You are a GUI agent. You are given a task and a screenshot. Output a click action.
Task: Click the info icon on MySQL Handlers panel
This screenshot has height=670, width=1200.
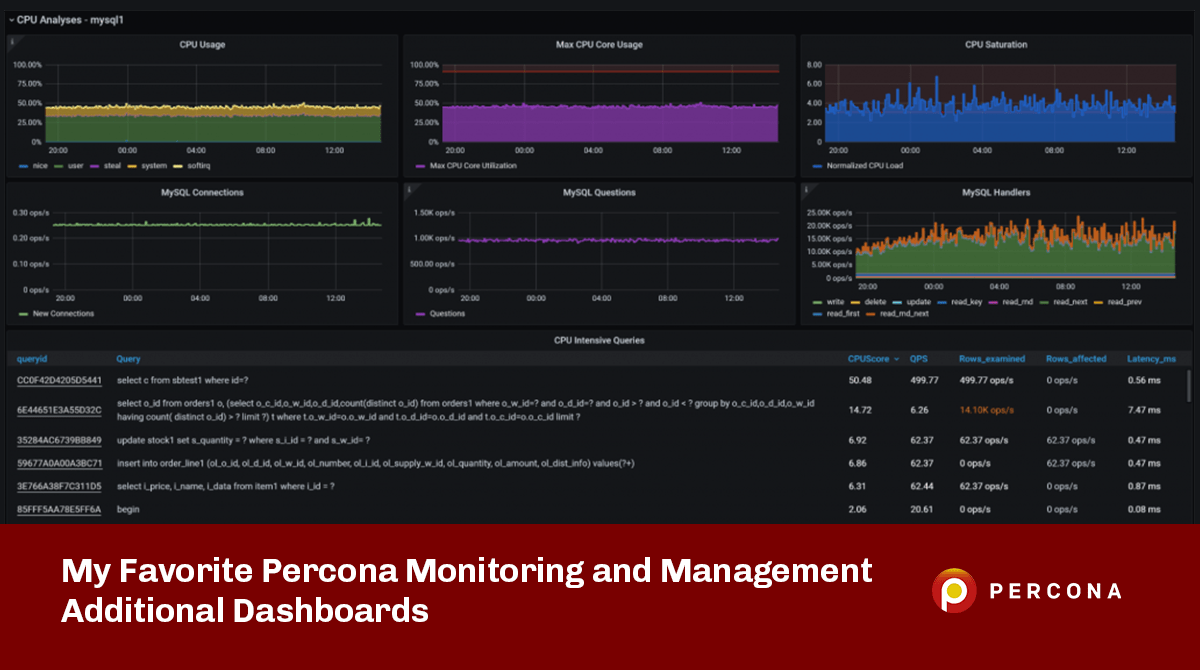pos(805,187)
